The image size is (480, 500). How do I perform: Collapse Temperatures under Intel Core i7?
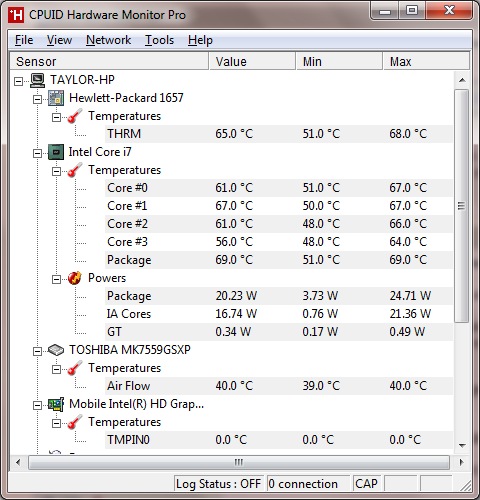click(57, 171)
